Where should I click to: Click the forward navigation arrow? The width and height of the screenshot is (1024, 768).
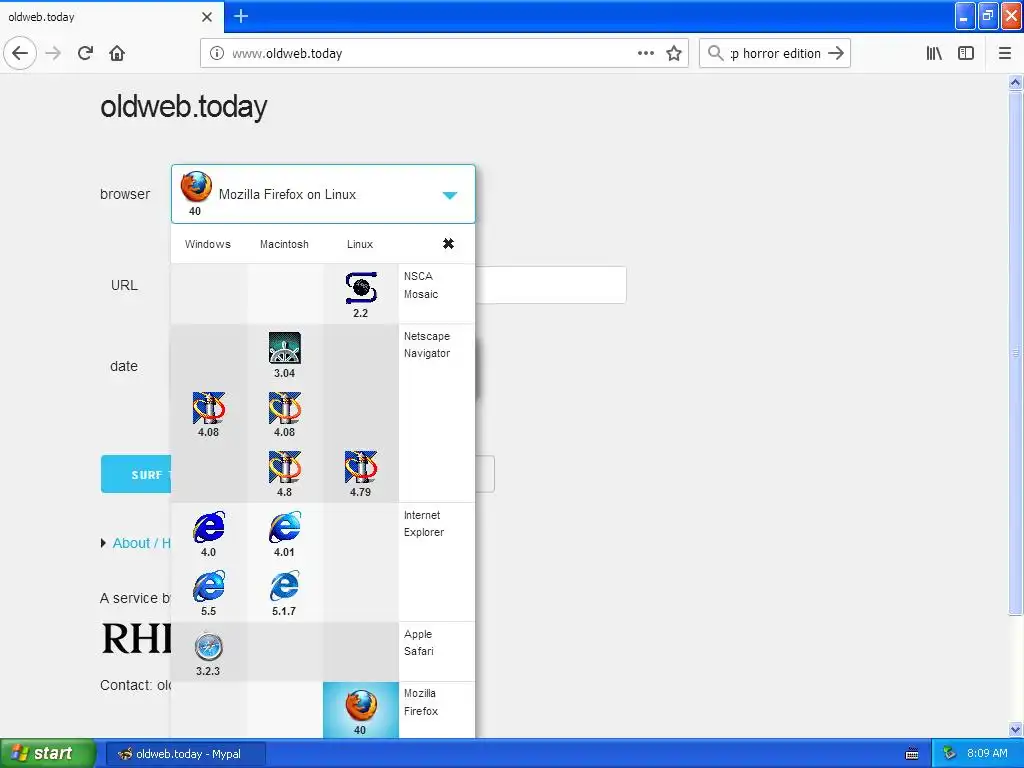pyautogui.click(x=53, y=53)
